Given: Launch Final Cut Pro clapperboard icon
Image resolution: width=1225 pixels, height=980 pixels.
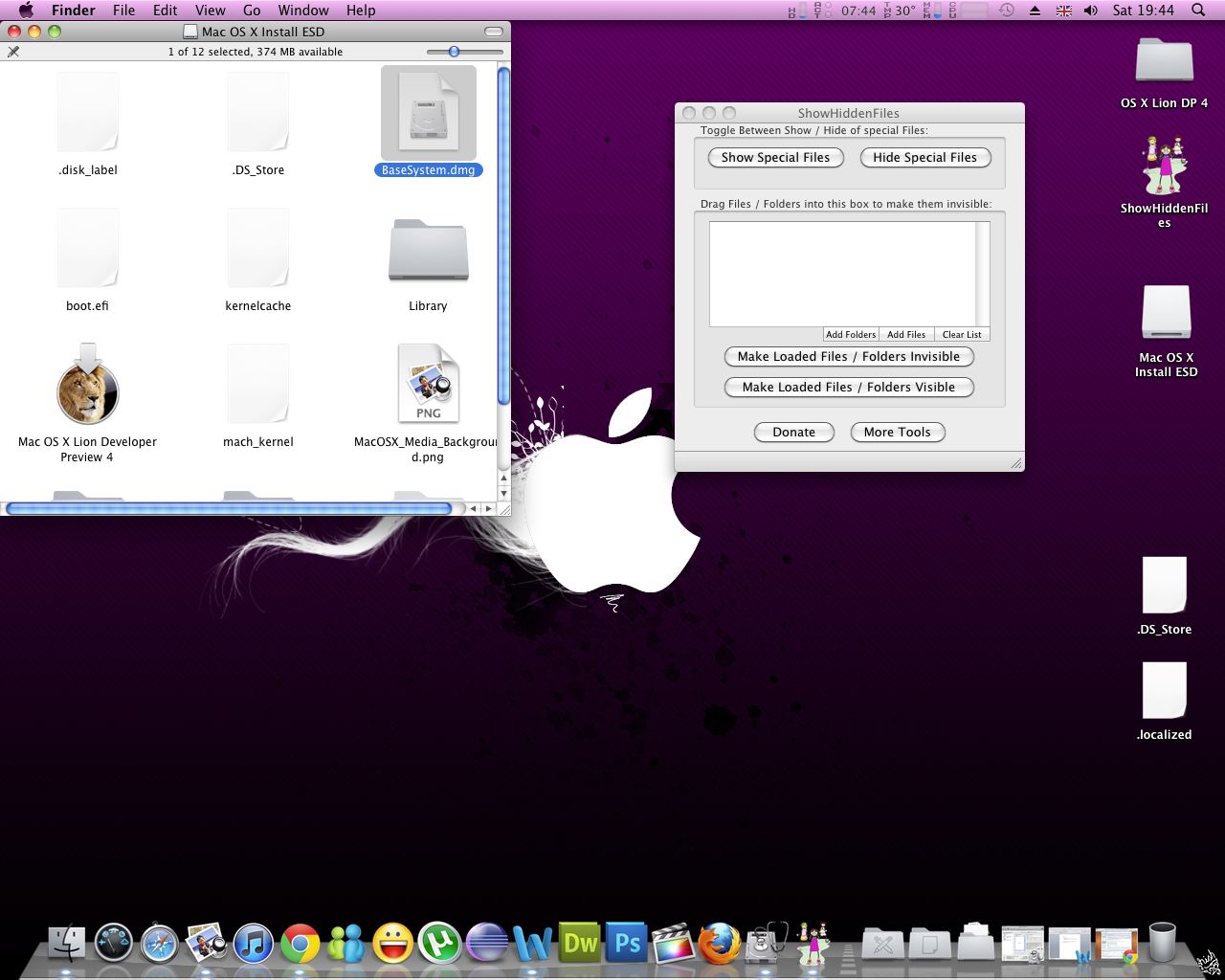Looking at the screenshot, I should [x=673, y=944].
